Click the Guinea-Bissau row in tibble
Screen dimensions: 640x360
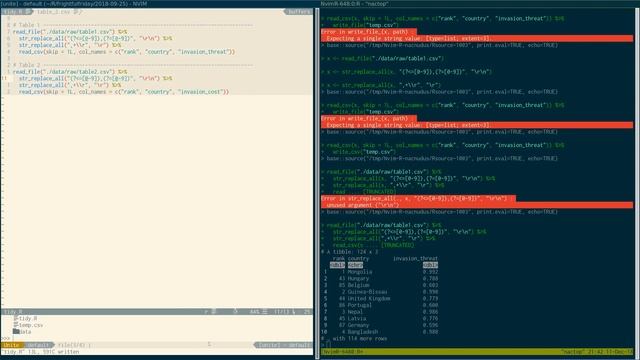pyautogui.click(x=380, y=292)
